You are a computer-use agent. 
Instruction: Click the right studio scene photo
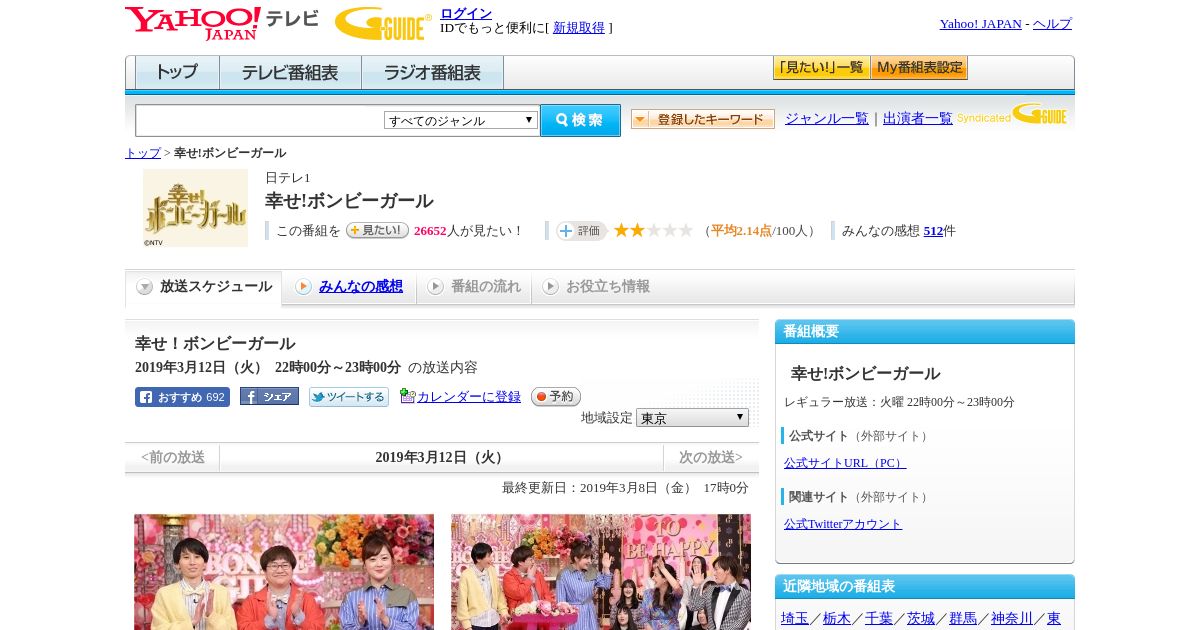point(601,572)
